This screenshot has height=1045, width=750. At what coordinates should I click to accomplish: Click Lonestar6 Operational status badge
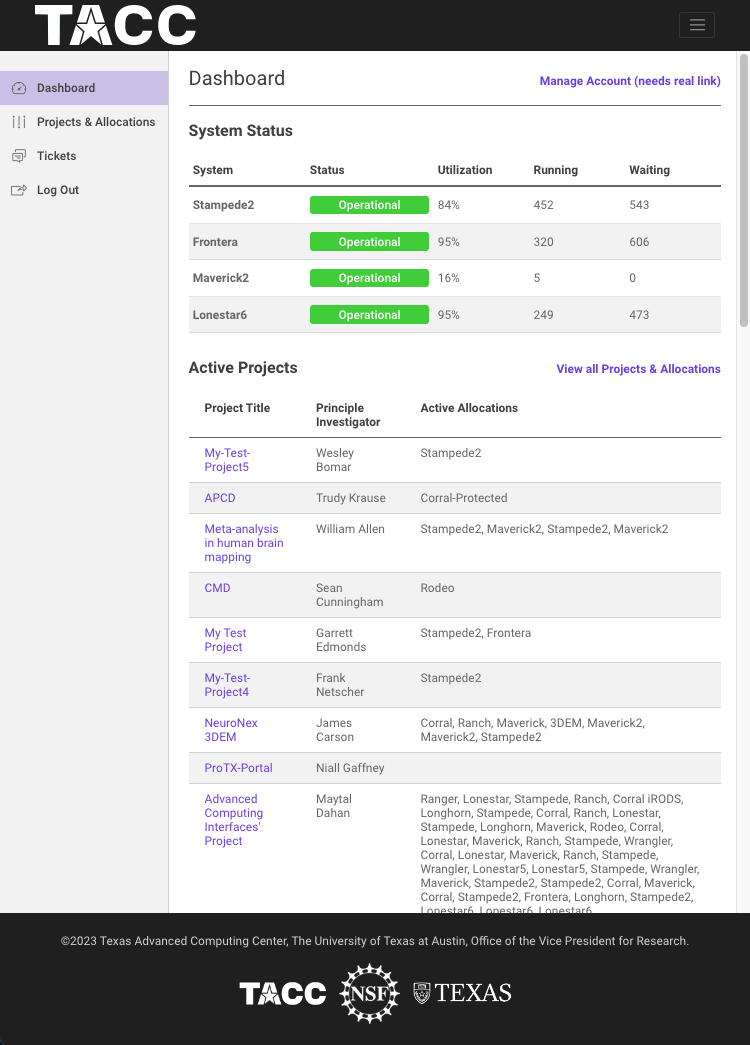click(x=369, y=315)
